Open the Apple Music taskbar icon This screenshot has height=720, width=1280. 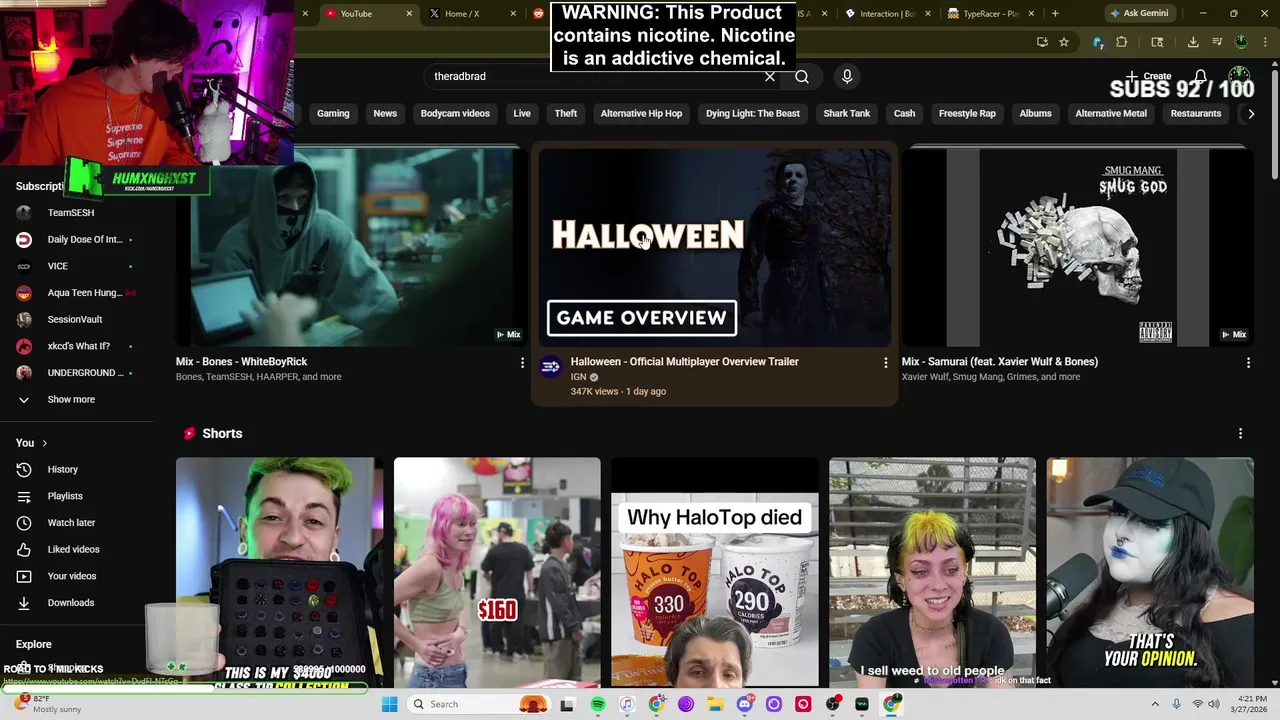[627, 704]
